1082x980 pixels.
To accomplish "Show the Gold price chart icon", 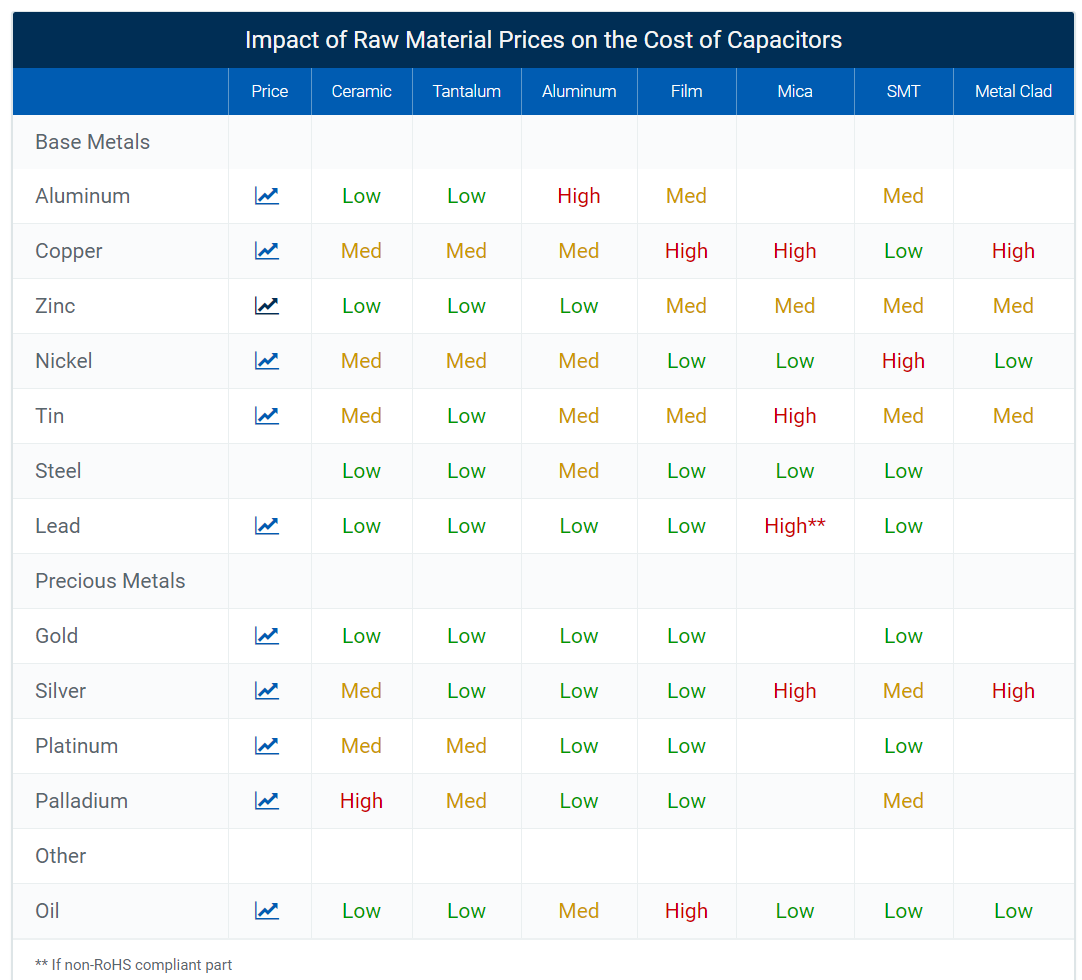I will (x=267, y=636).
